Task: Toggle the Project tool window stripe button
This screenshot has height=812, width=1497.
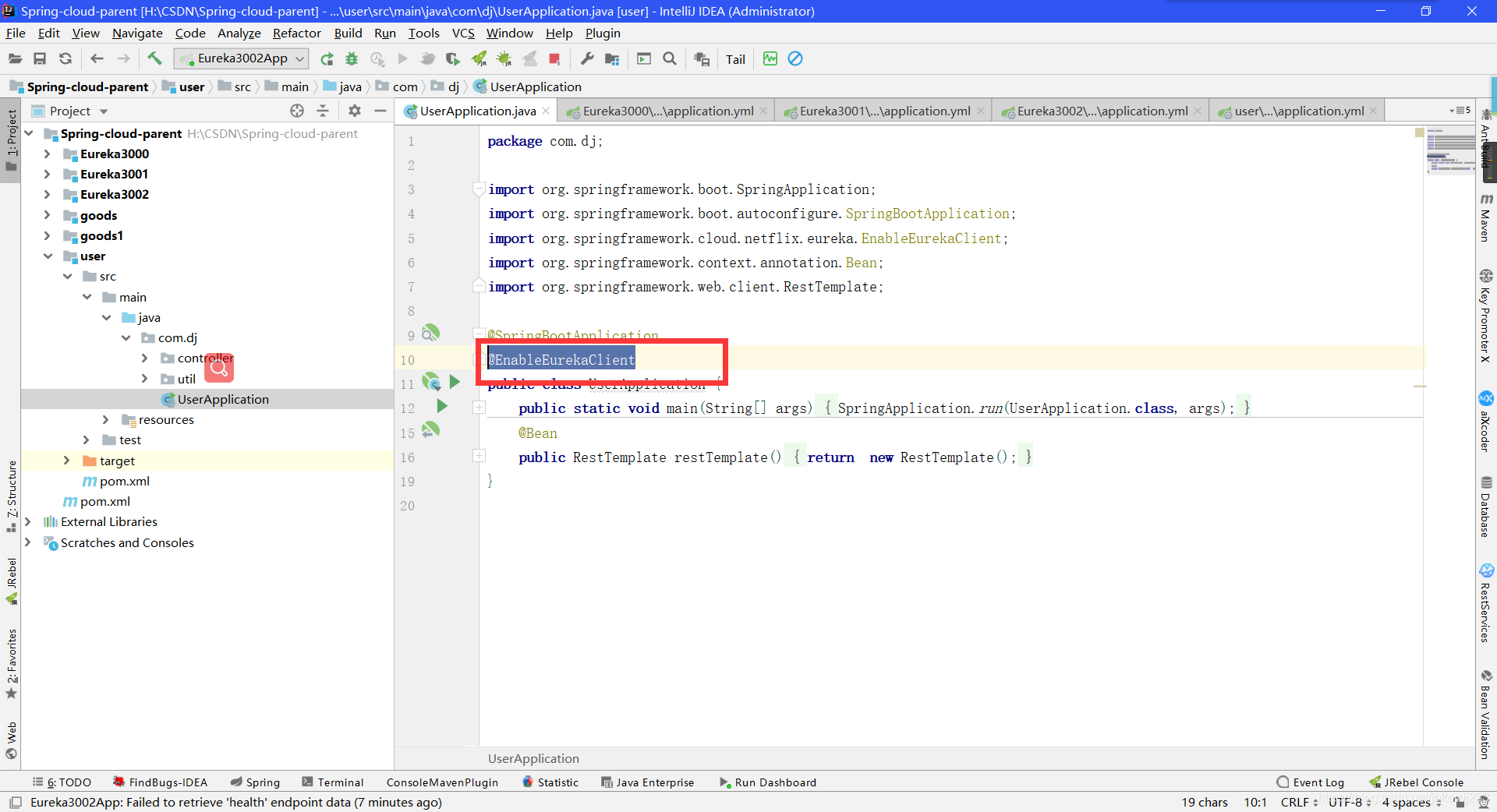Action: coord(11,140)
